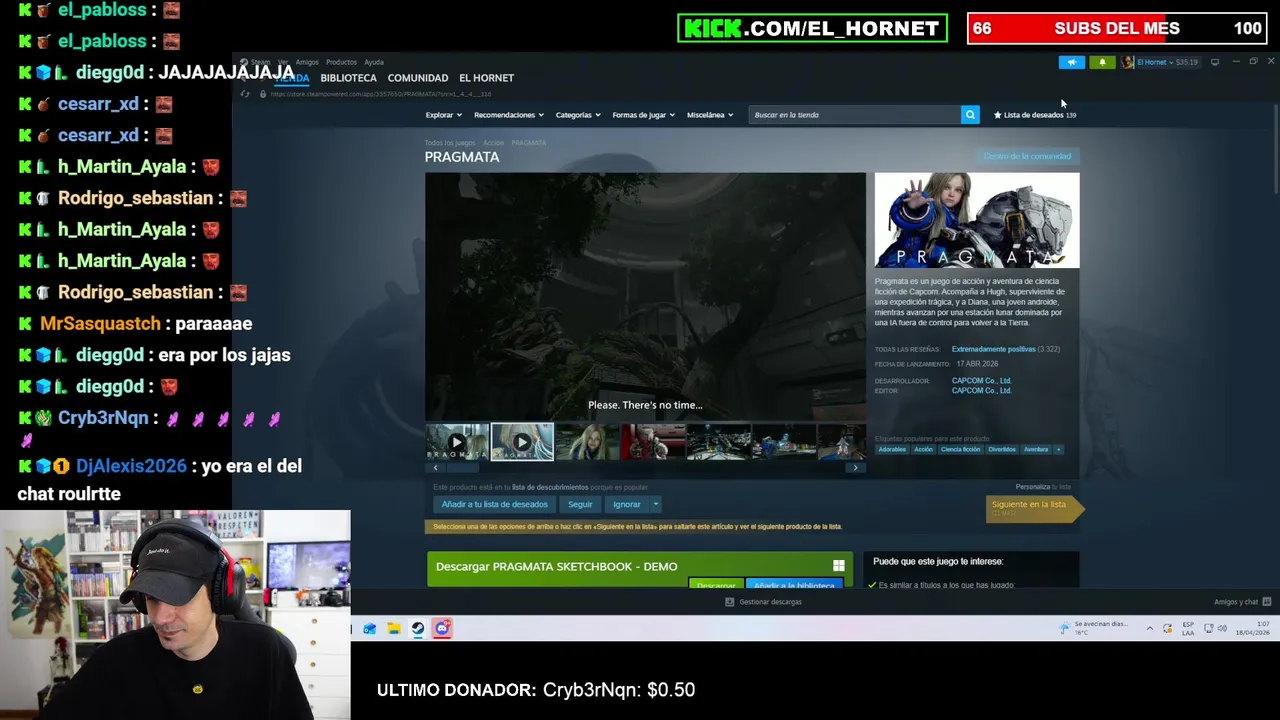Show hidden system tray icons
The height and width of the screenshot is (720, 1280).
pyautogui.click(x=1149, y=628)
